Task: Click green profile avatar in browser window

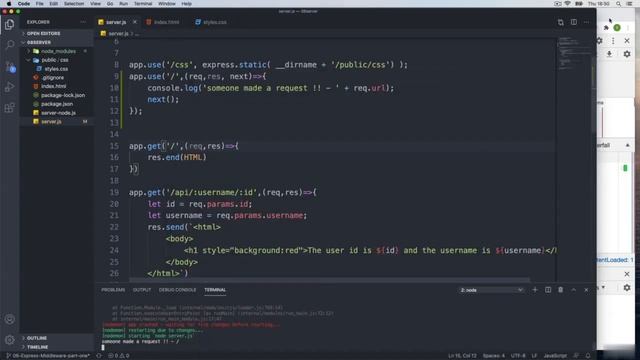Action: coord(617,28)
